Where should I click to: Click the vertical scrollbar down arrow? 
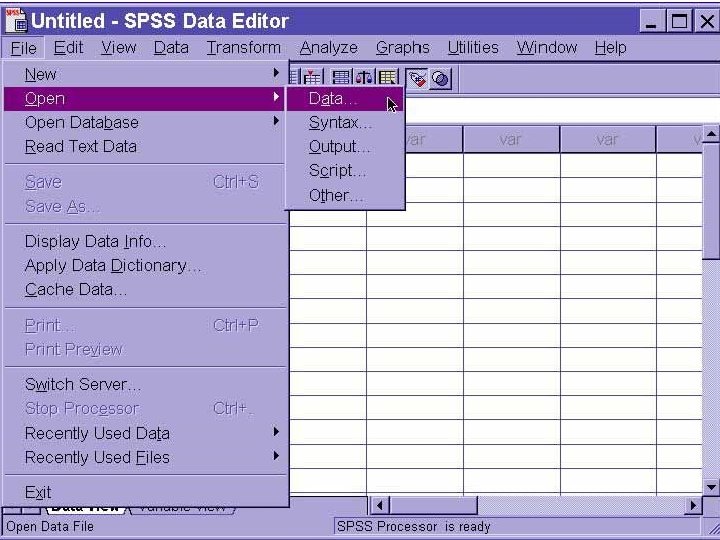[x=711, y=487]
